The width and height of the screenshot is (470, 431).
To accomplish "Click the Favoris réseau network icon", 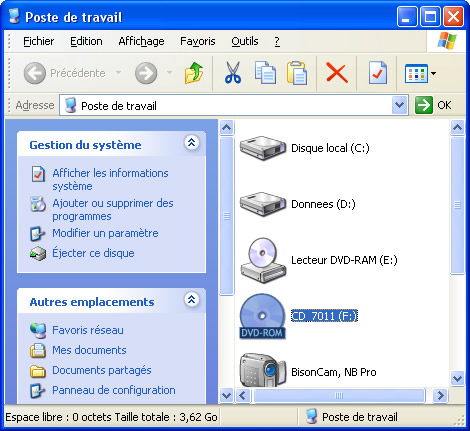I will click(x=38, y=331).
